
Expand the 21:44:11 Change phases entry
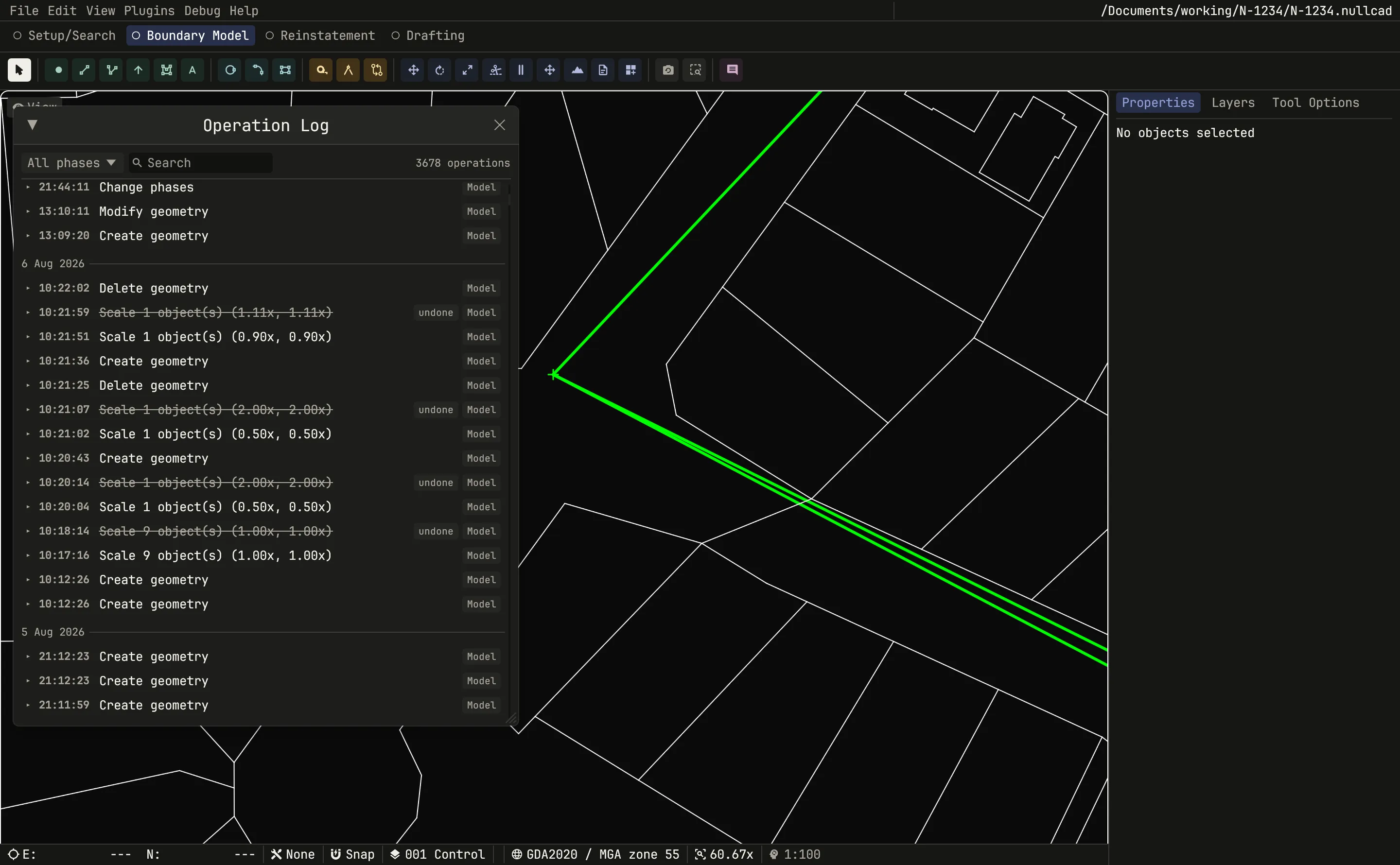click(27, 187)
